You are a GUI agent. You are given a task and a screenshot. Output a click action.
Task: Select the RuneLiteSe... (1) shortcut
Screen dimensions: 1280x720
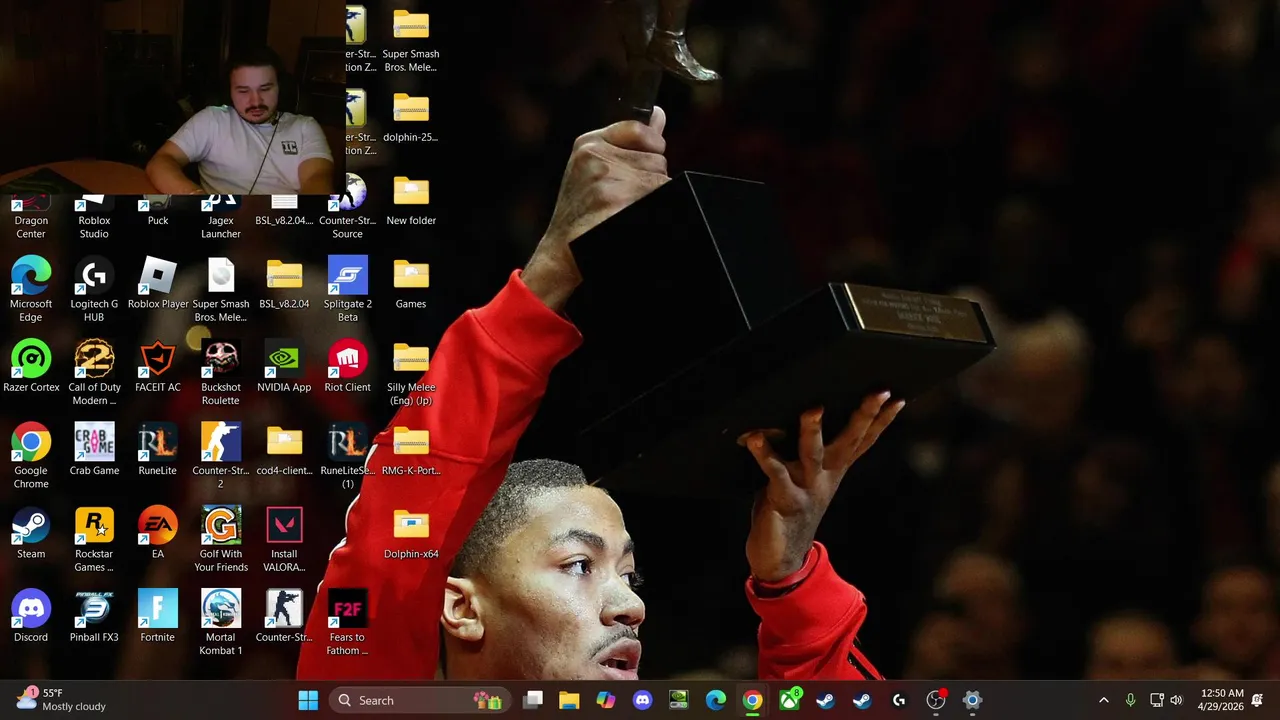[348, 456]
